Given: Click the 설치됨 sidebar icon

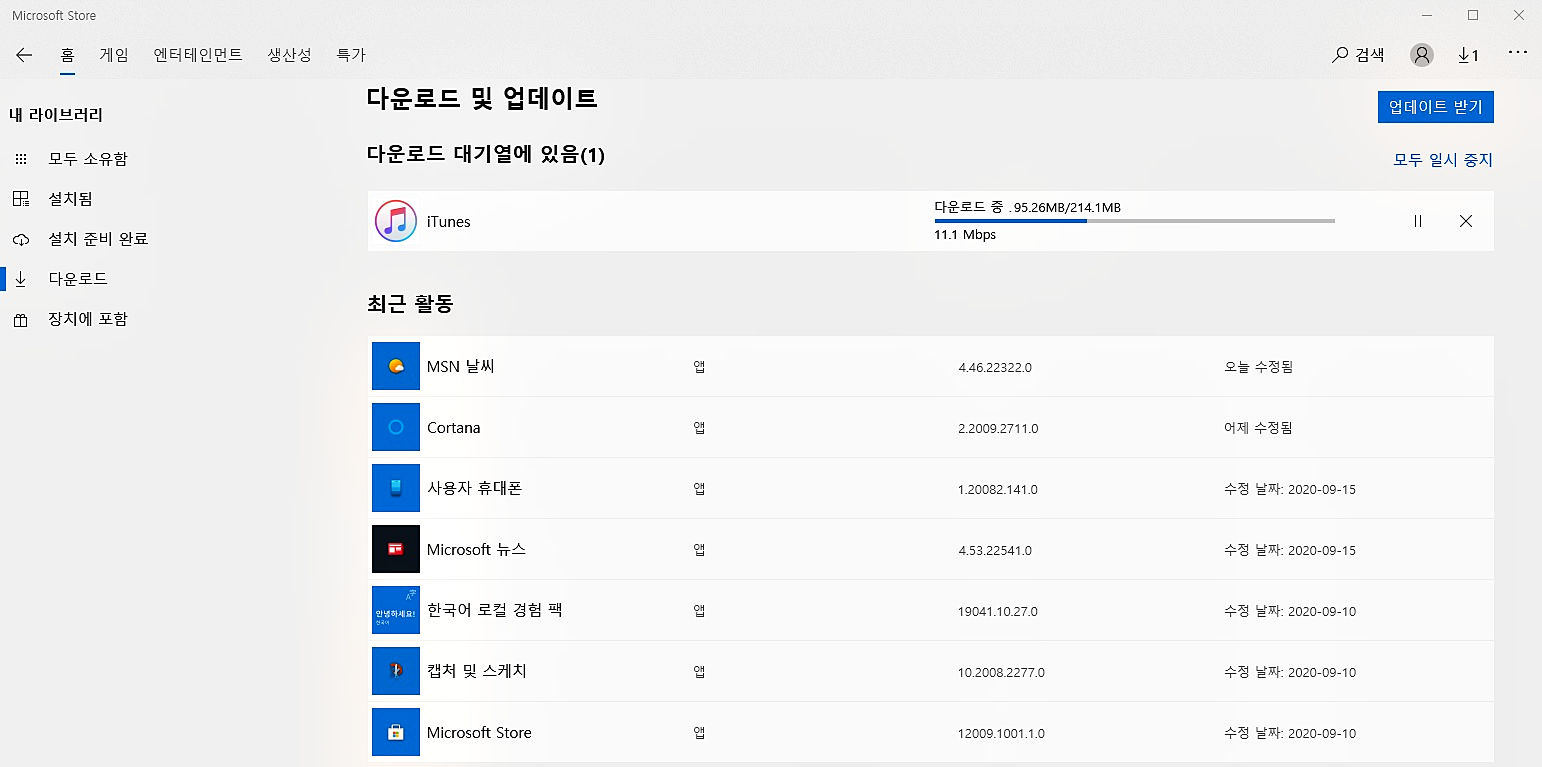Looking at the screenshot, I should coord(21,199).
